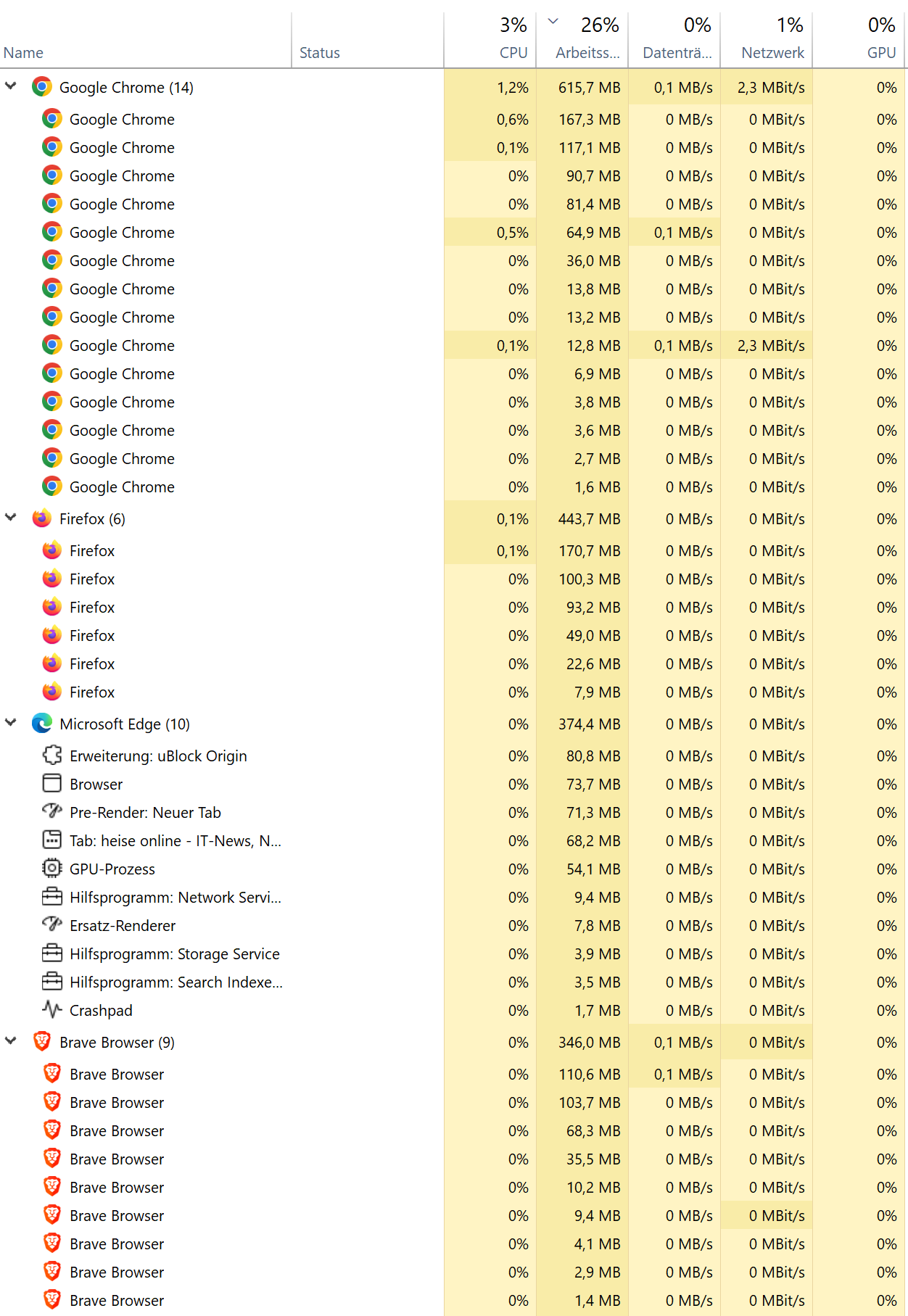Click Brave icon of the 103,7 MB process
This screenshot has width=908, height=1316.
(52, 1102)
